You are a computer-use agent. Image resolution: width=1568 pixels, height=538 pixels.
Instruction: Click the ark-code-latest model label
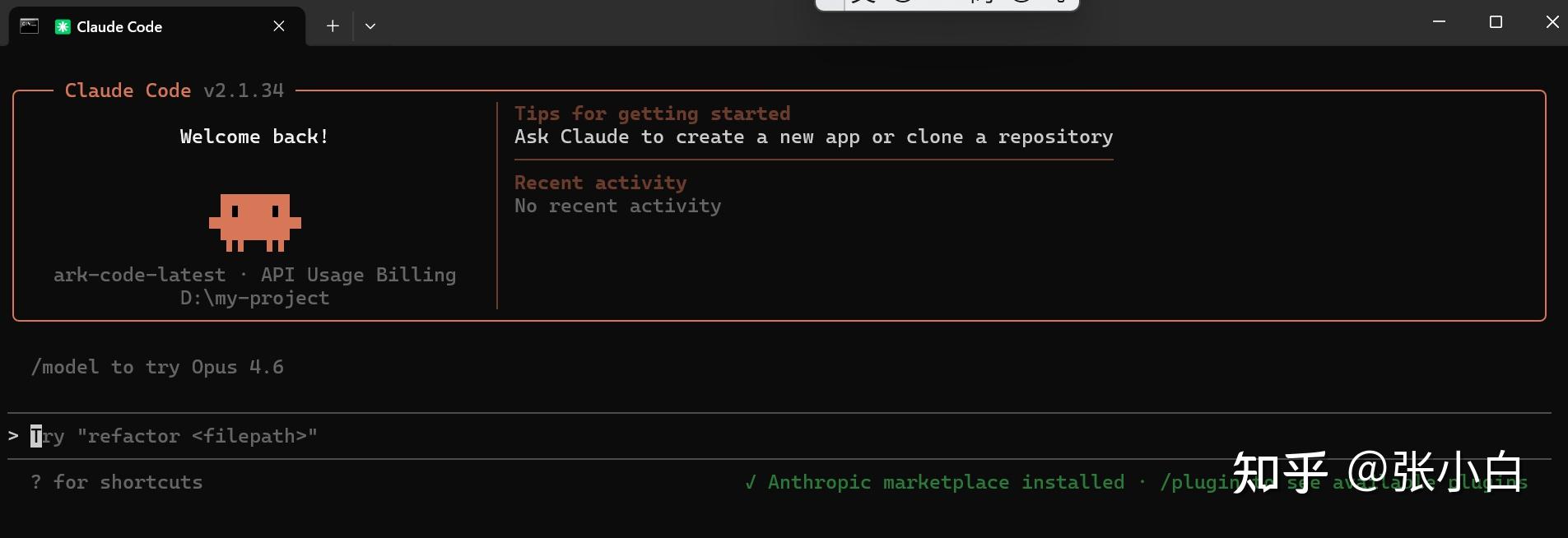(x=139, y=275)
